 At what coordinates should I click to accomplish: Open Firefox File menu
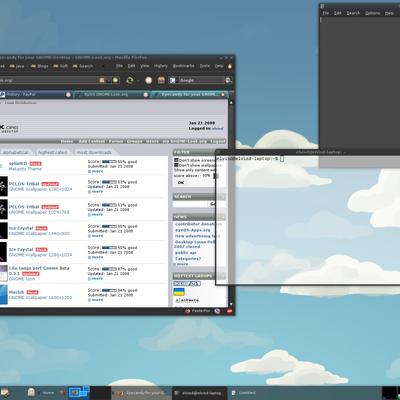tap(119, 66)
